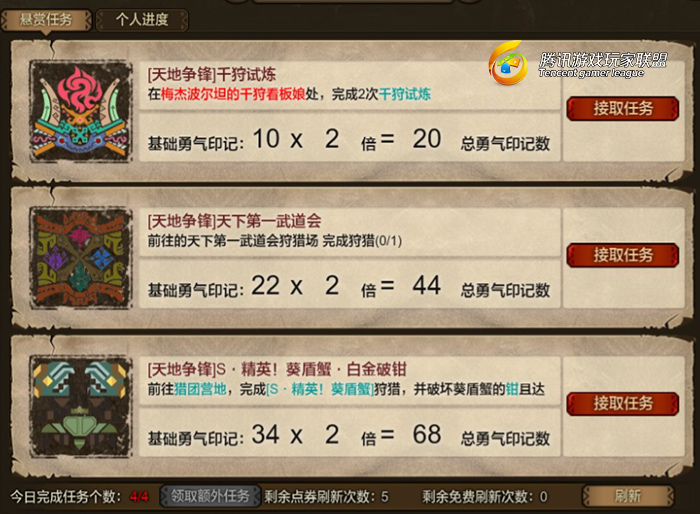Click the 刷新 refresh button
Image resolution: width=700 pixels, height=514 pixels.
click(x=628, y=496)
